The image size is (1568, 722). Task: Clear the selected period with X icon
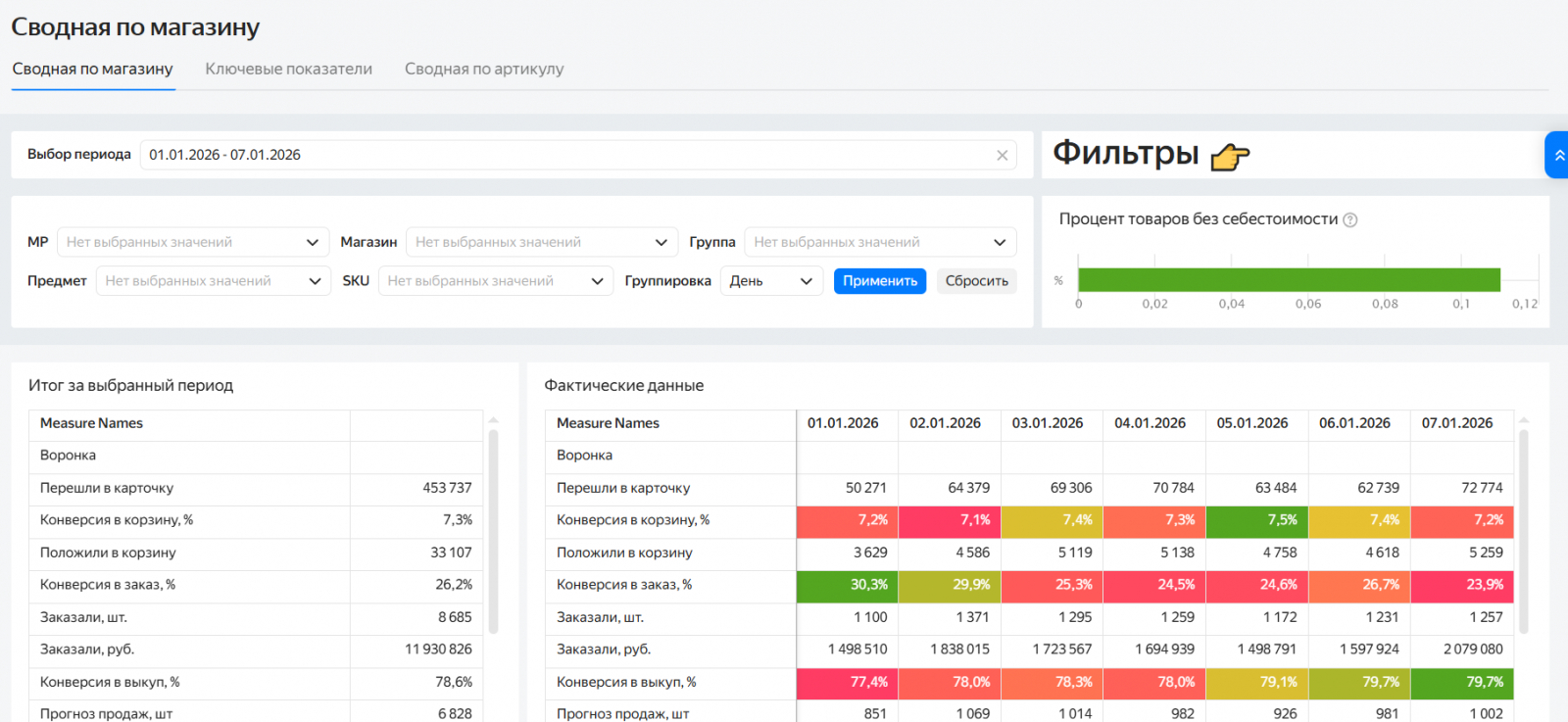[1002, 155]
